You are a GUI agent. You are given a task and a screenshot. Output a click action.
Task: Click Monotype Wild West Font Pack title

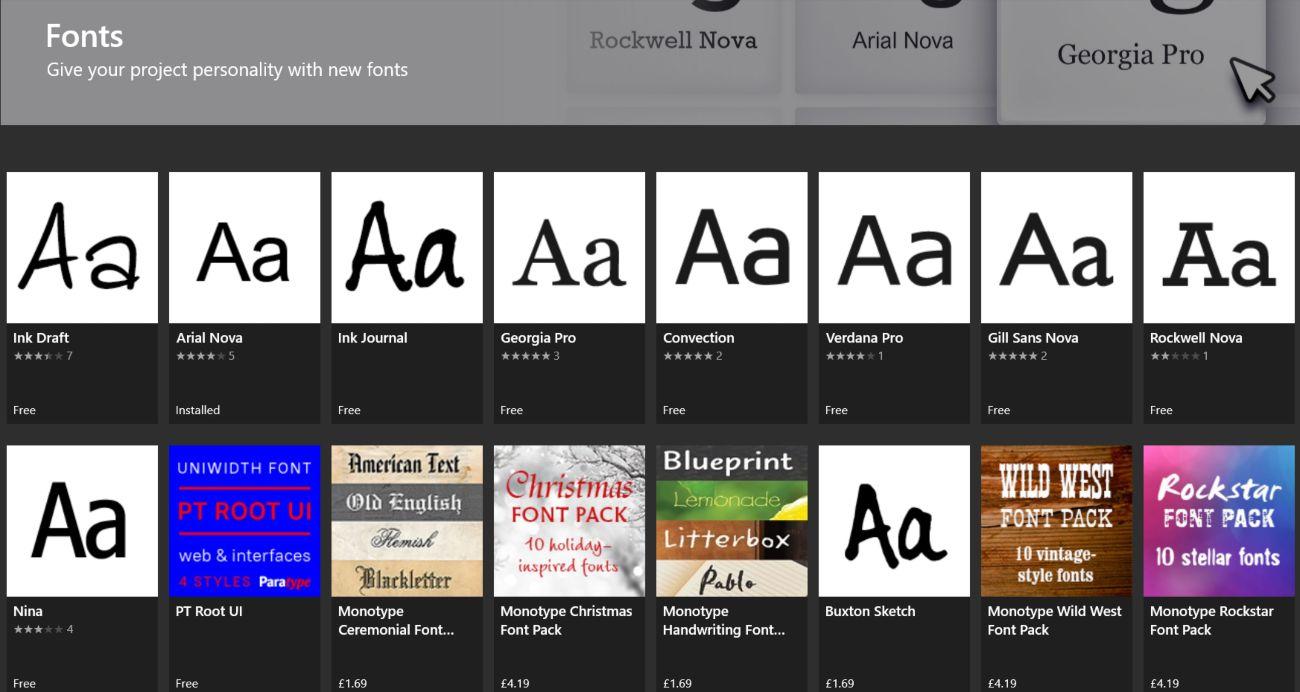coord(1055,621)
